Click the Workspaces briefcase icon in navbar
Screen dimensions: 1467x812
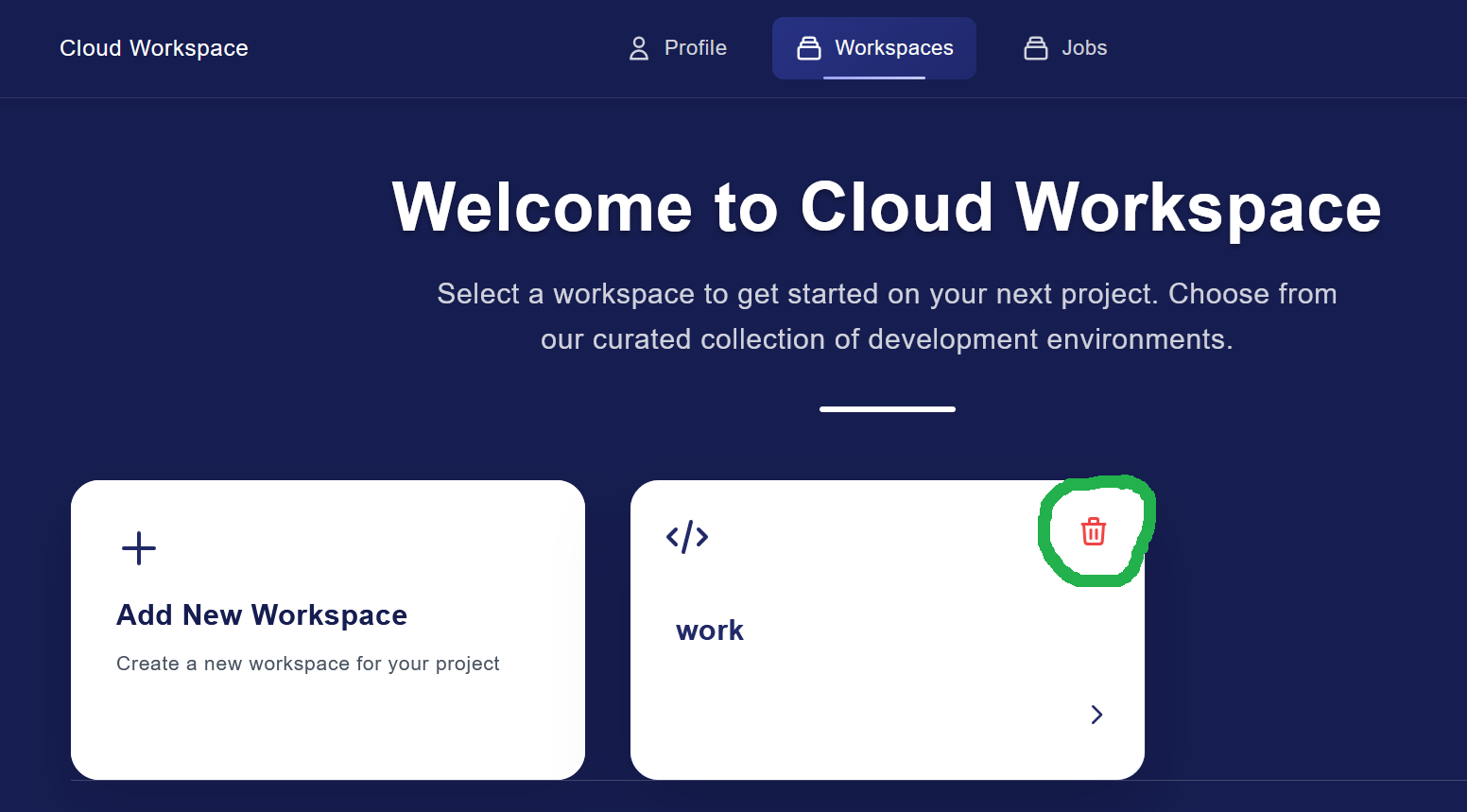pos(809,48)
